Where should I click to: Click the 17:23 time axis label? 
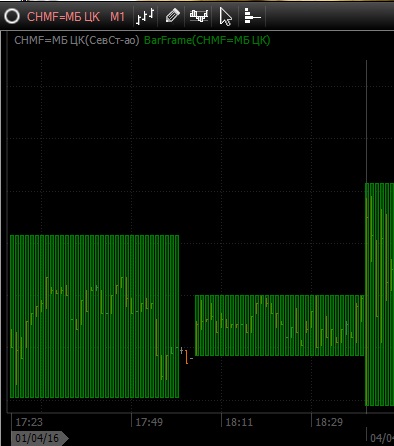click(29, 422)
